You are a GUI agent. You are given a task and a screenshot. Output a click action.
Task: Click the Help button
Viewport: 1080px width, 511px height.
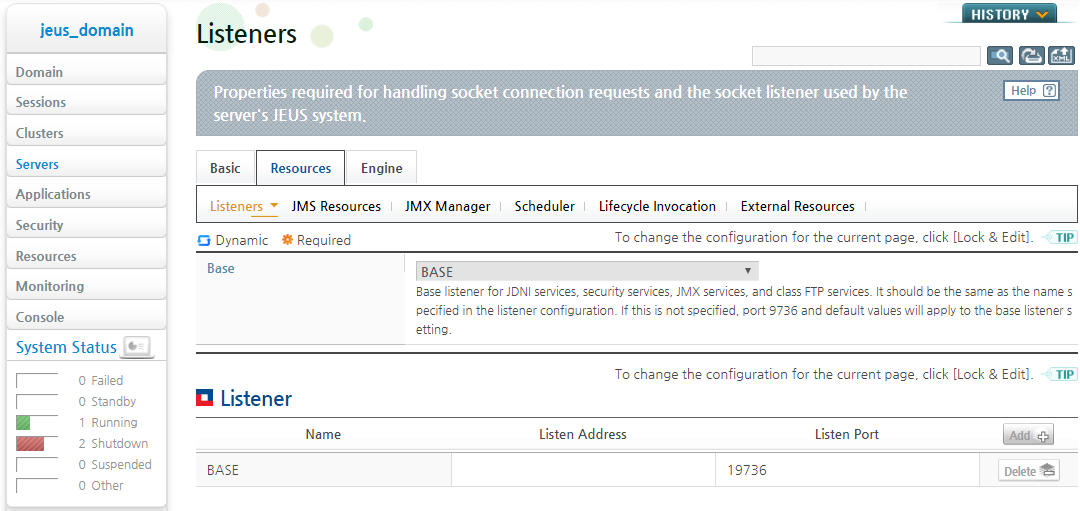coord(1030,90)
